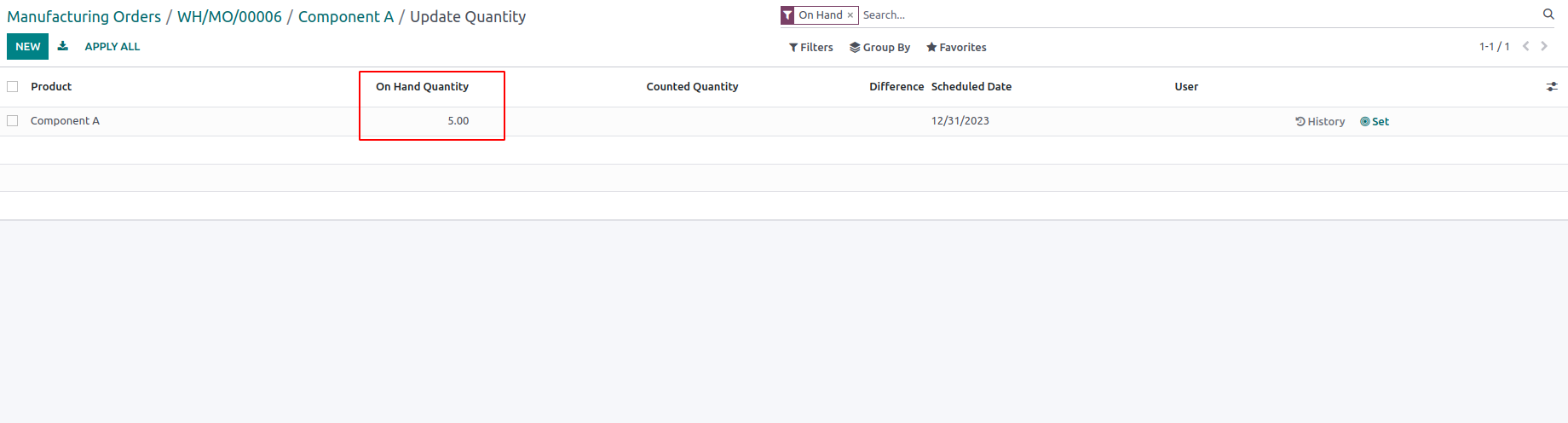
Task: Open optional columns settings icon
Action: pos(1552,87)
